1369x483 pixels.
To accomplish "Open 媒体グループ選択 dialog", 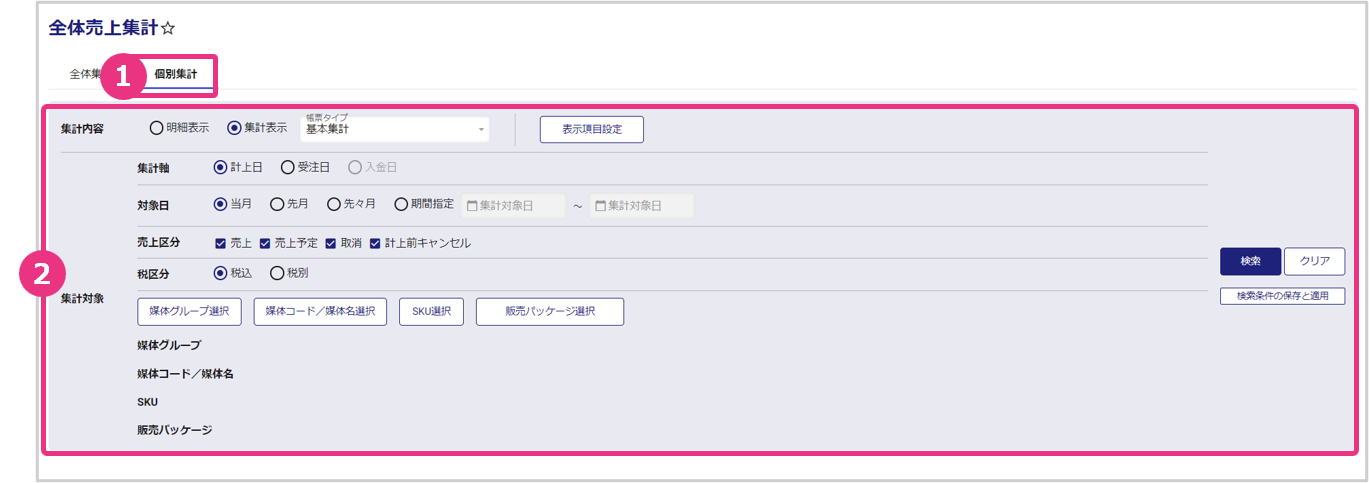I will pos(189,312).
